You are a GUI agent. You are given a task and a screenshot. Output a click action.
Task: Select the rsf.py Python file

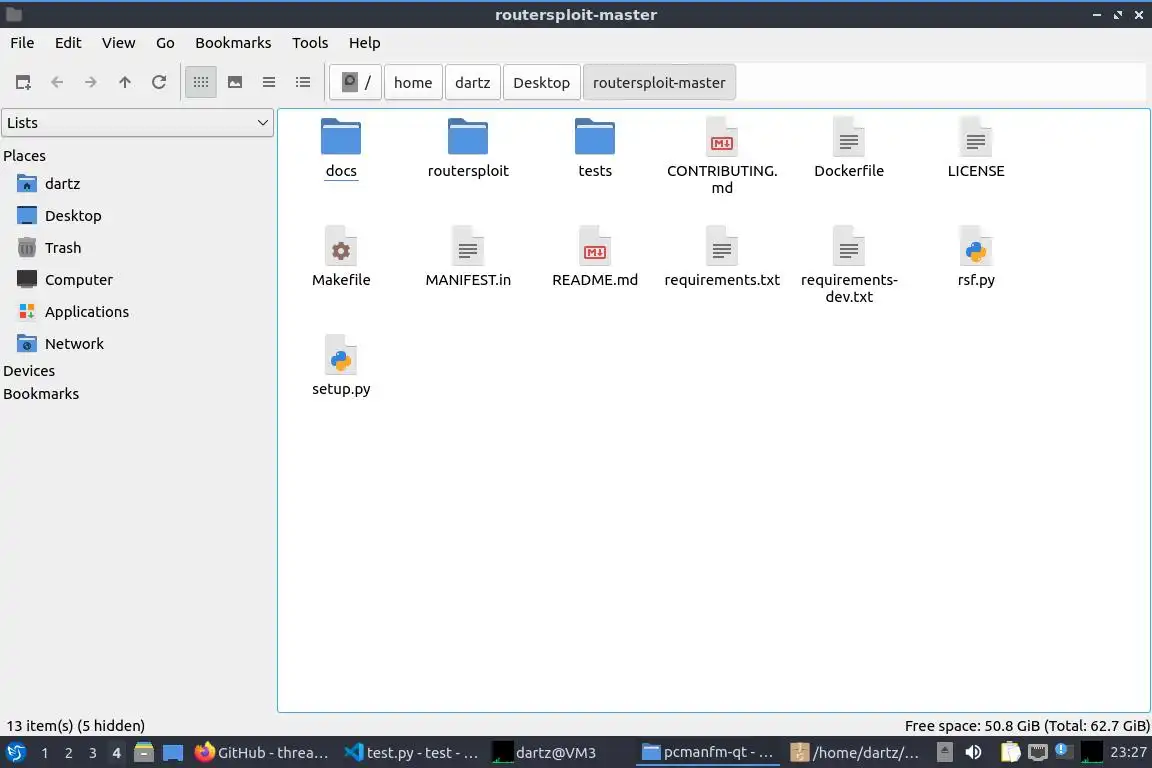pos(976,258)
